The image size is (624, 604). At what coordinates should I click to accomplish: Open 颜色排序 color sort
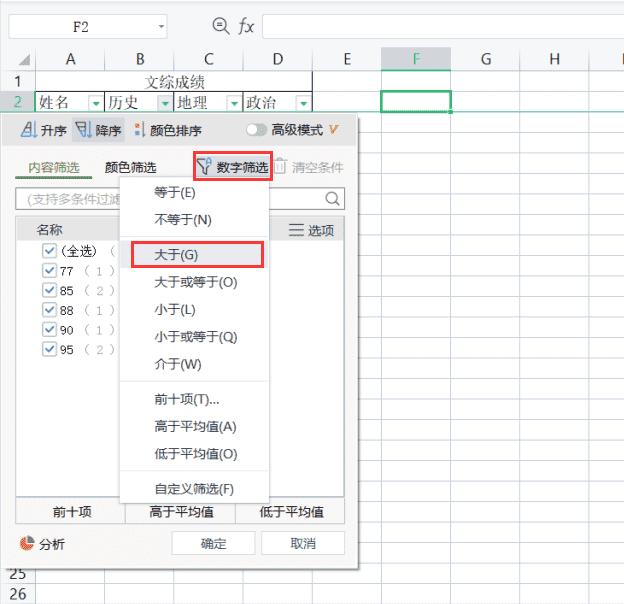pos(168,130)
